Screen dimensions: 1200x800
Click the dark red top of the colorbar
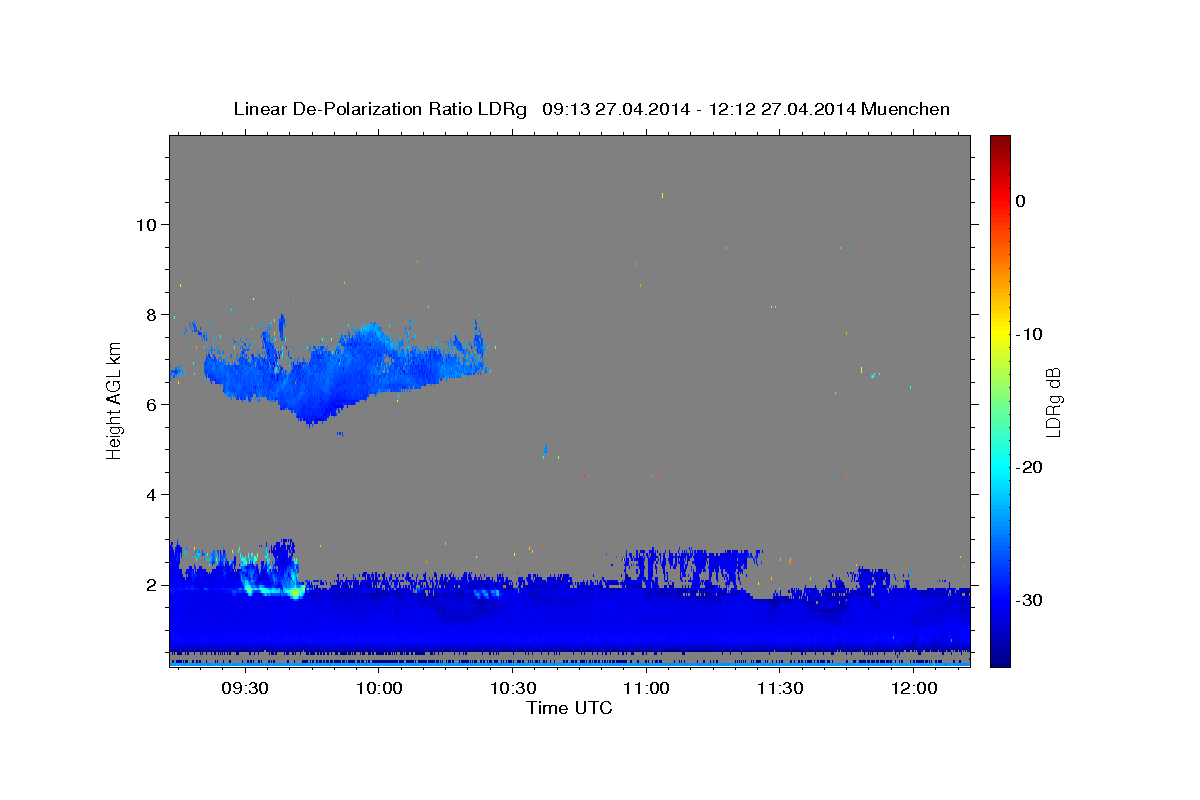click(x=999, y=142)
